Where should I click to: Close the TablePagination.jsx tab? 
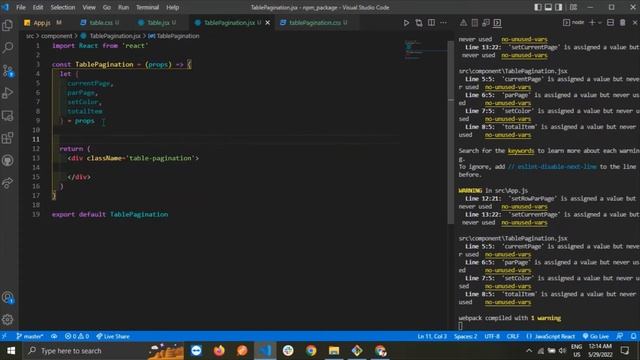(268, 23)
